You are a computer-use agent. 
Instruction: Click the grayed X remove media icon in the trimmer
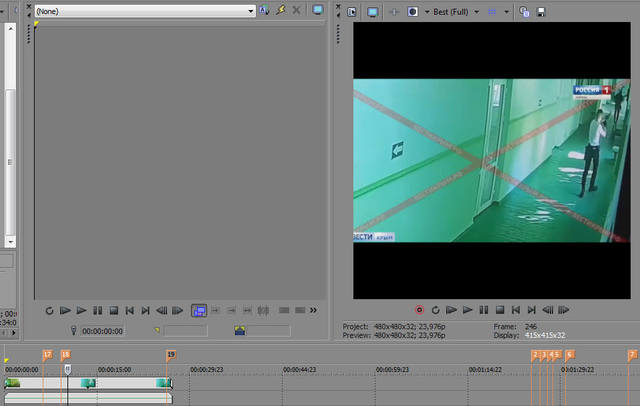click(297, 11)
